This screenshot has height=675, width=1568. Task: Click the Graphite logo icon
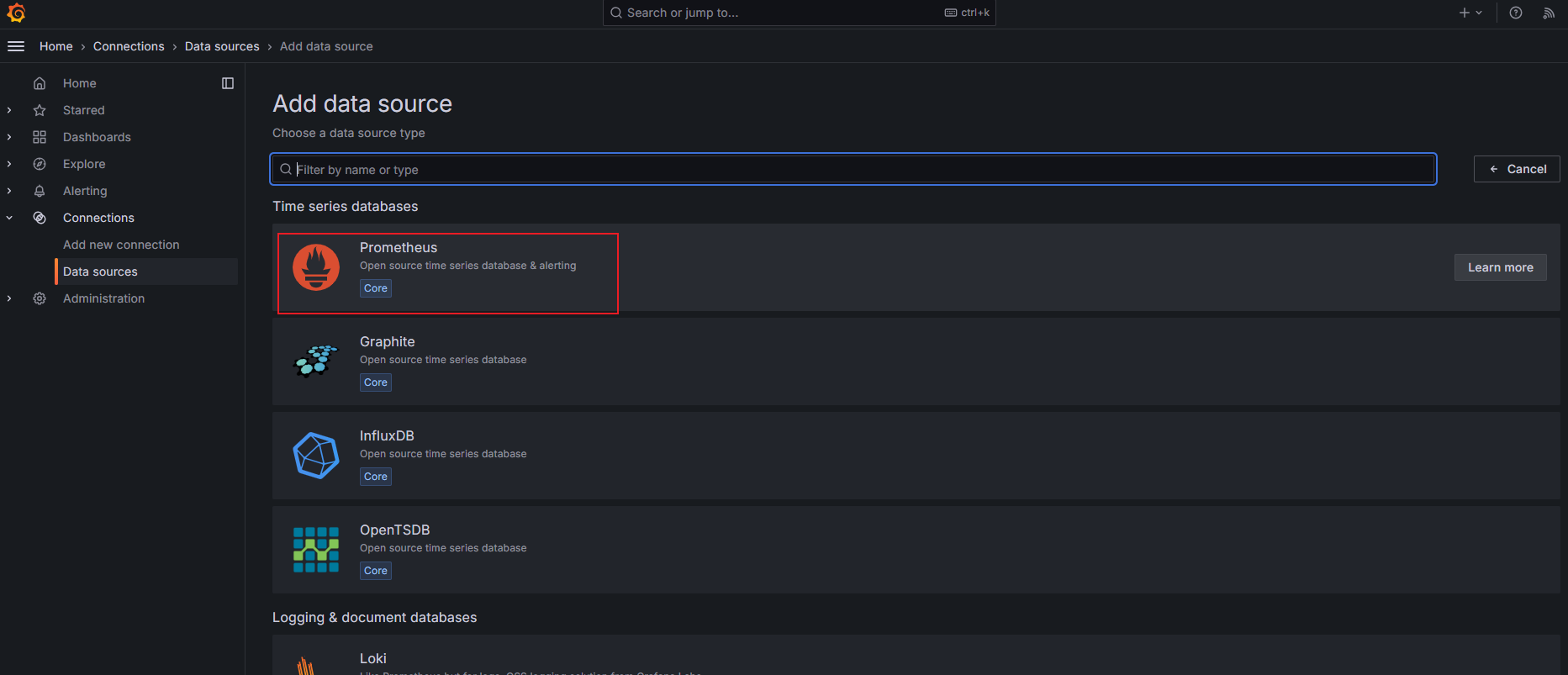point(316,361)
